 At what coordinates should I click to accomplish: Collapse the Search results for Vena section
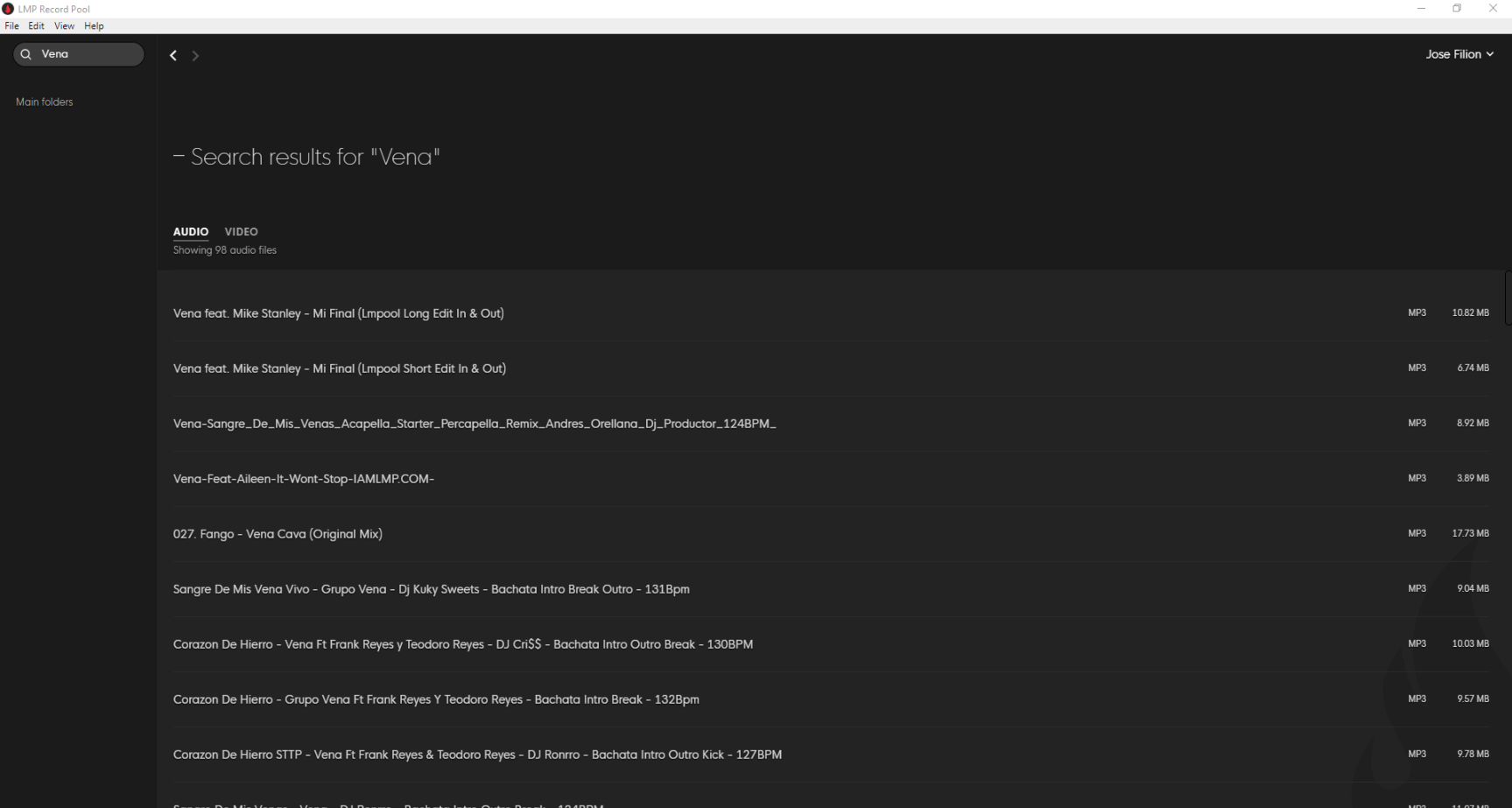[x=179, y=156]
